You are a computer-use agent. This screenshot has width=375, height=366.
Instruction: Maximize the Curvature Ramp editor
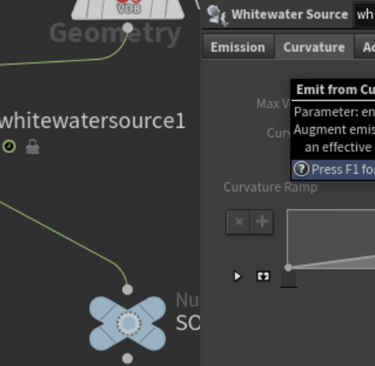263,276
